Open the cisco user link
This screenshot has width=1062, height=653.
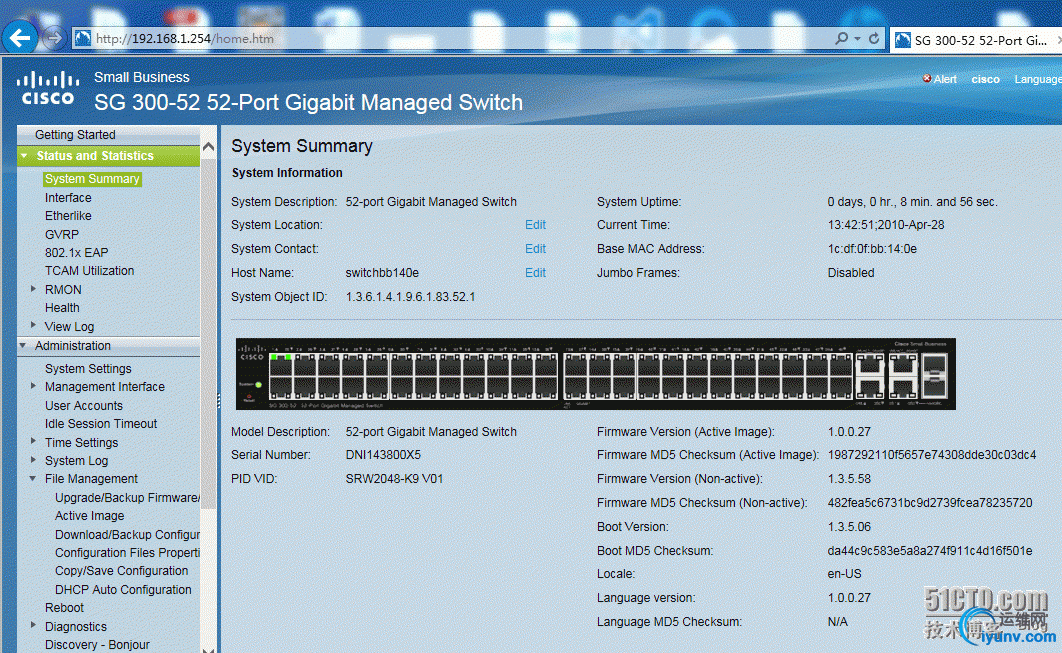click(x=985, y=79)
